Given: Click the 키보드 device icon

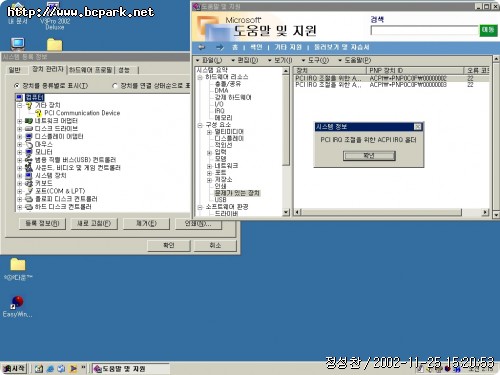Looking at the screenshot, I should click(x=29, y=183).
